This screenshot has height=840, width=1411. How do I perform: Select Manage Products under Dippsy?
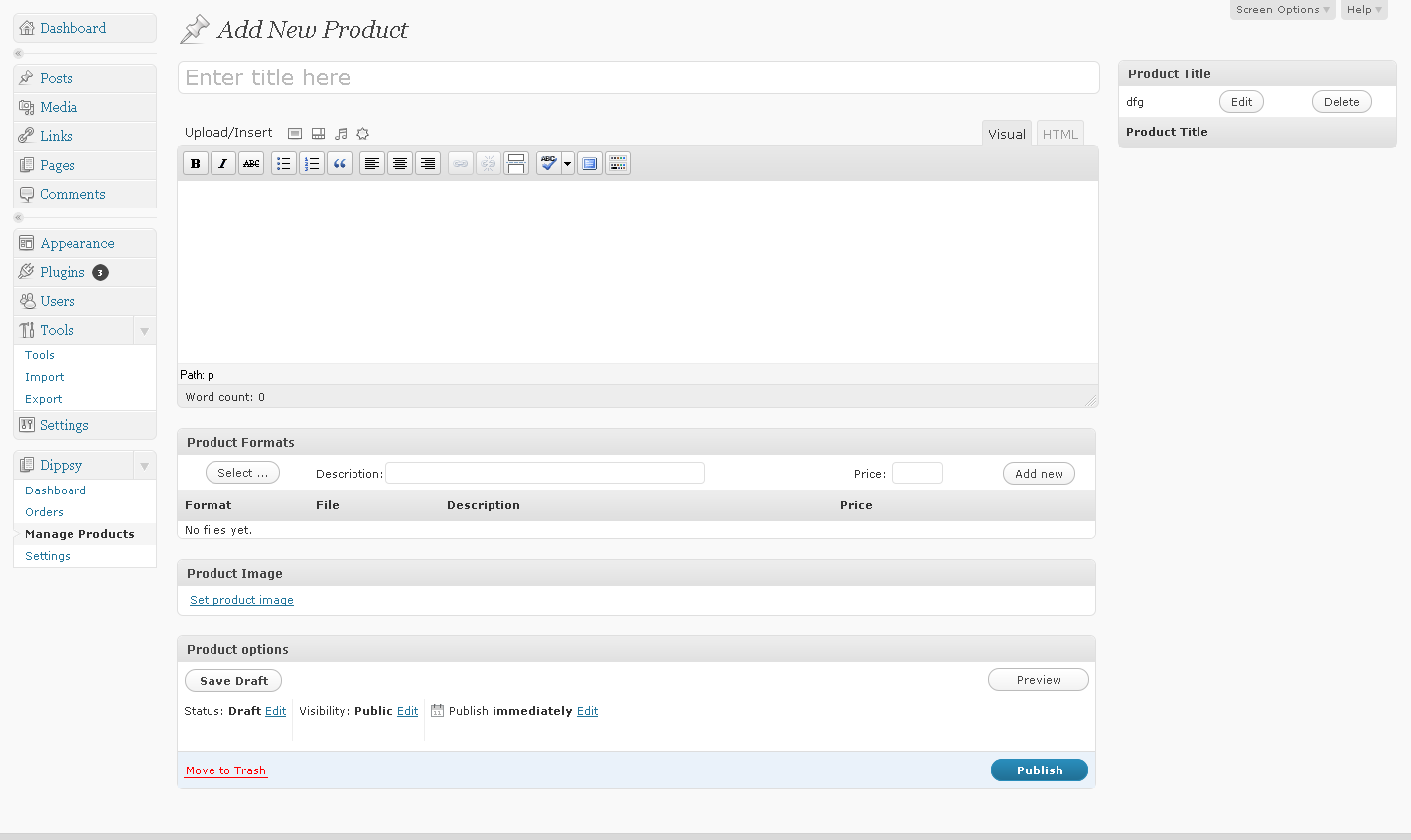[x=79, y=534]
